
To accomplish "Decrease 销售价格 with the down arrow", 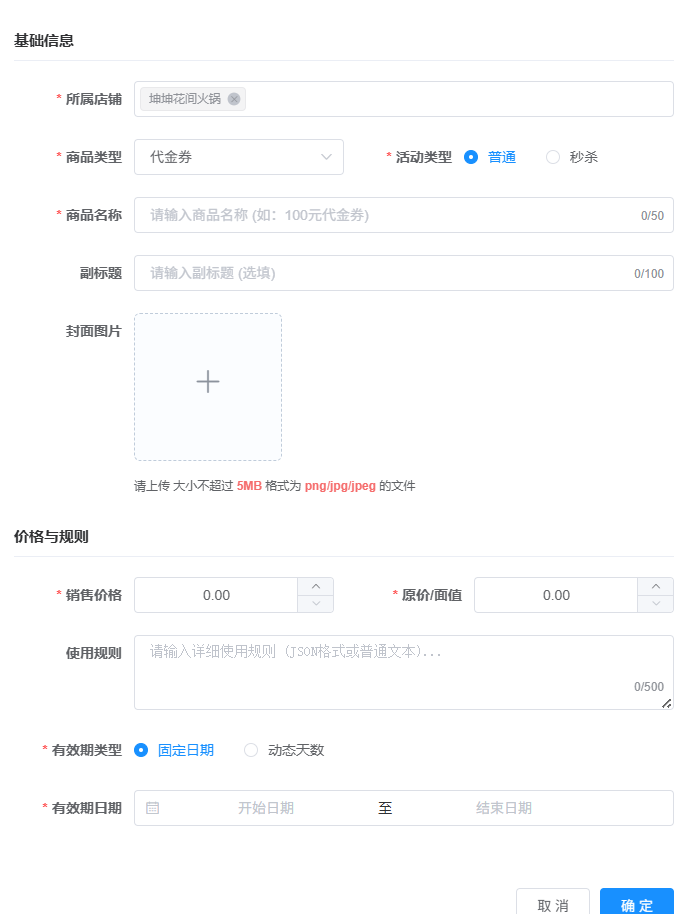I will pos(315,604).
